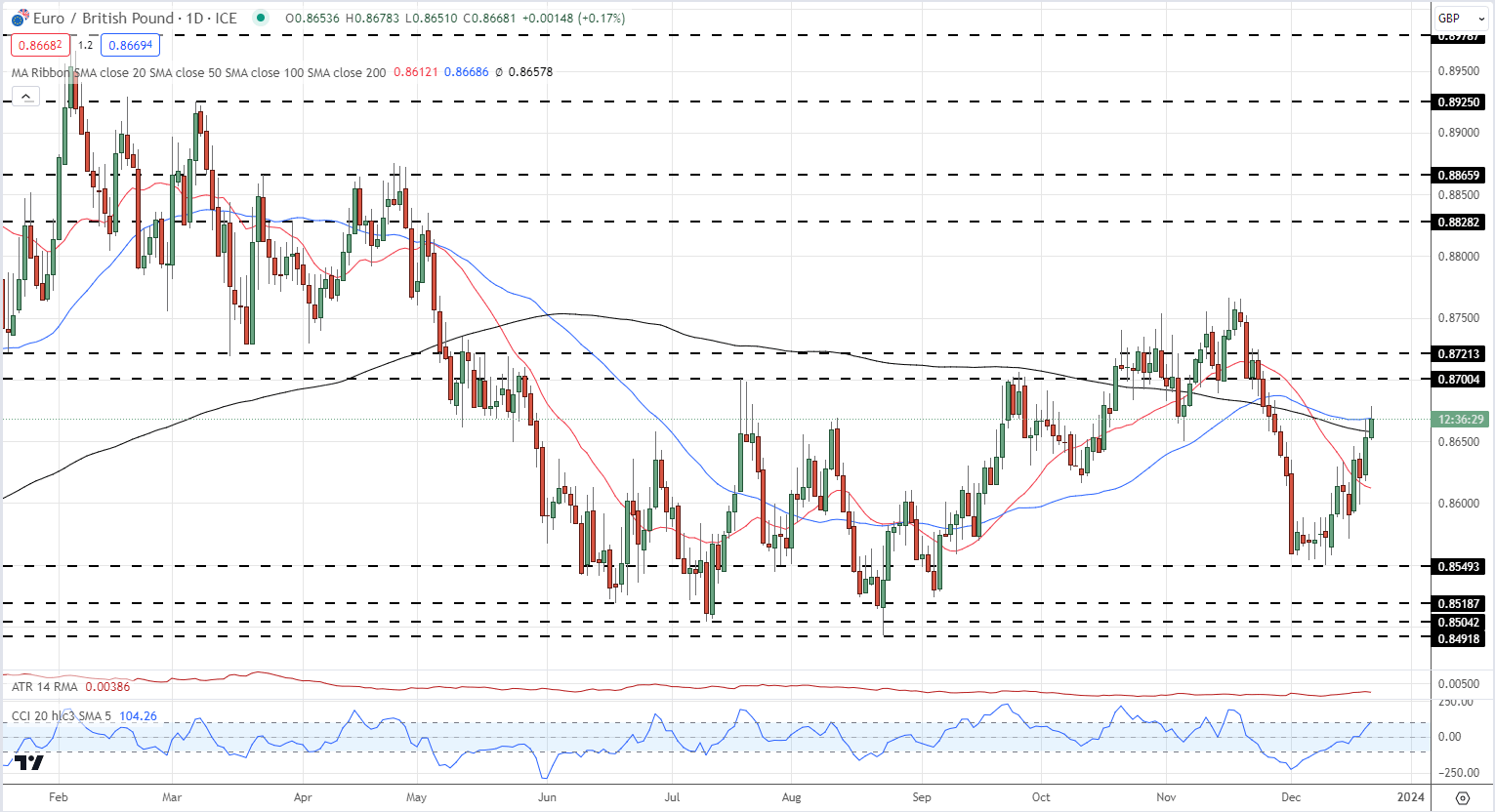Click the May label on time axis
The image size is (1495, 812).
(x=417, y=797)
